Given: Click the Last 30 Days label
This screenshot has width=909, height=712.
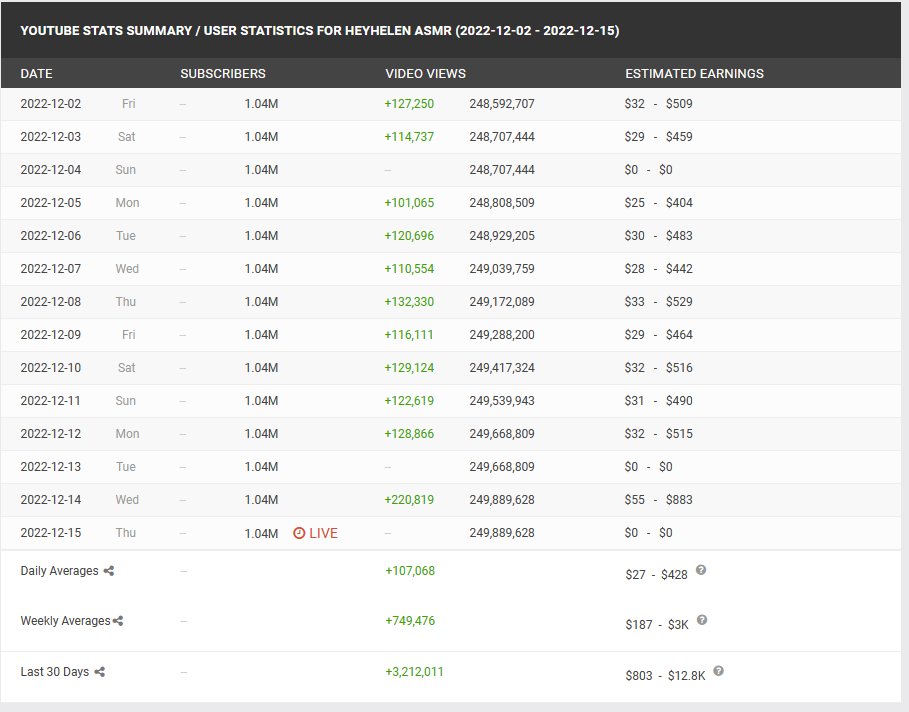Looking at the screenshot, I should 55,672.
